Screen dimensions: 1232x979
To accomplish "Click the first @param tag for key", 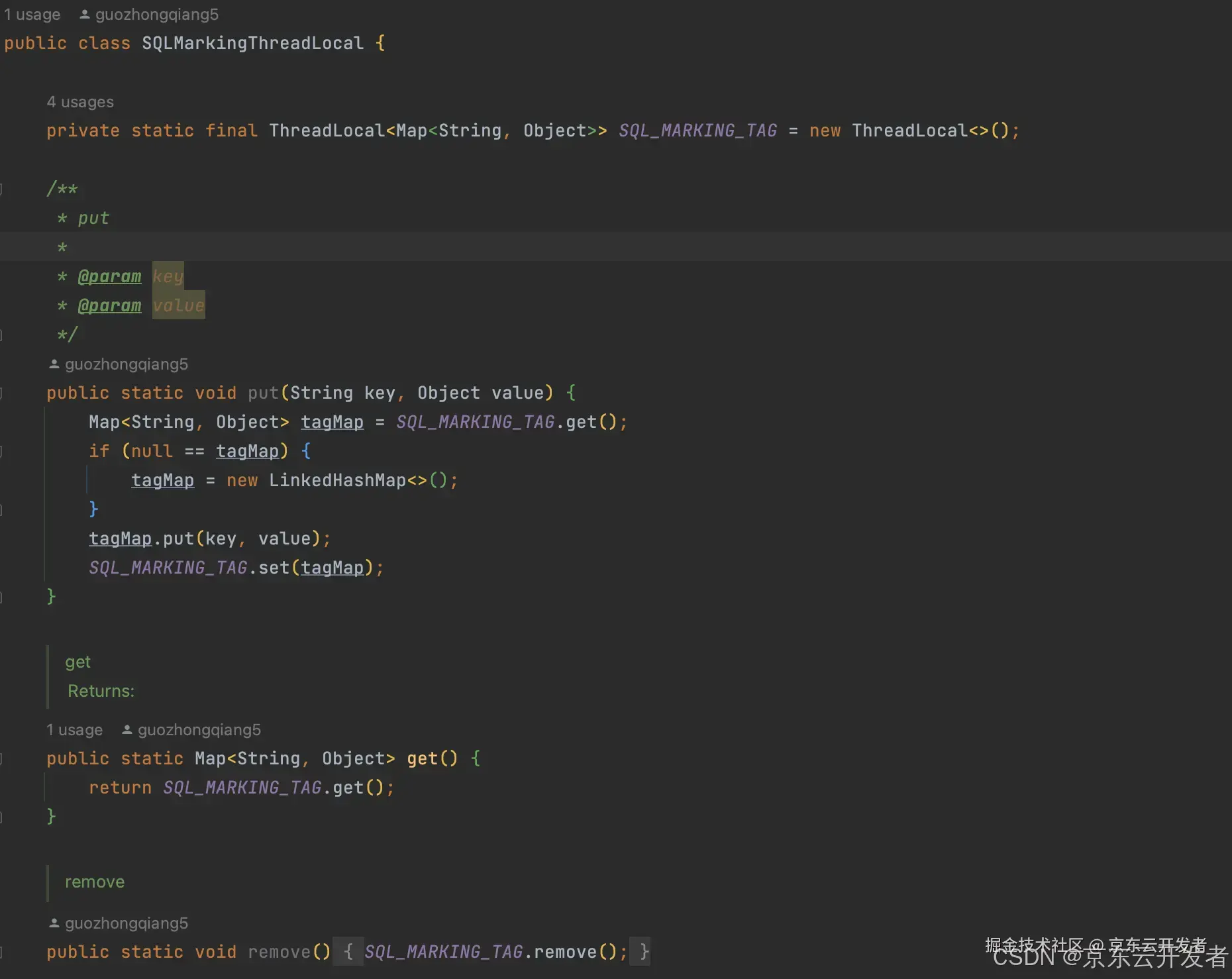I will (x=109, y=276).
